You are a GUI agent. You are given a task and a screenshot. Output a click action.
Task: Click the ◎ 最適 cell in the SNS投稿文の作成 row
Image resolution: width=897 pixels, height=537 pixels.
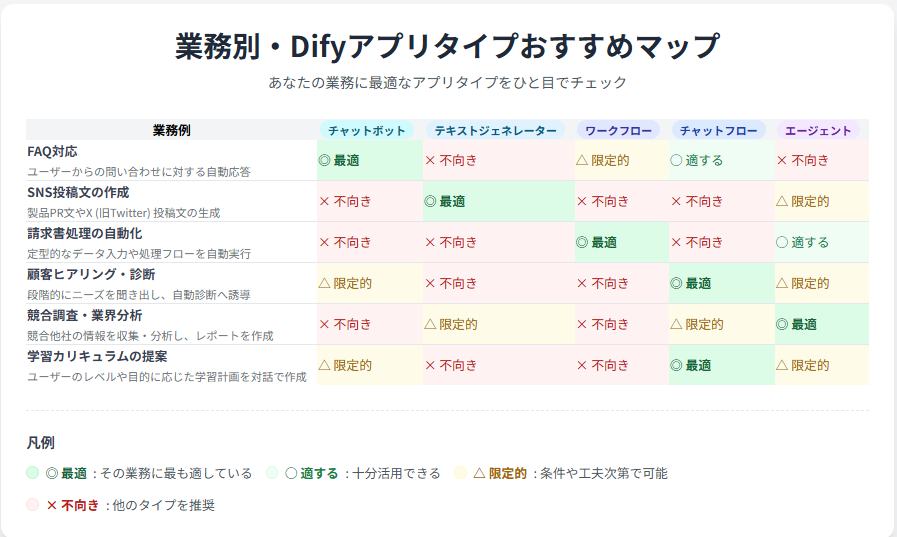pyautogui.click(x=498, y=201)
